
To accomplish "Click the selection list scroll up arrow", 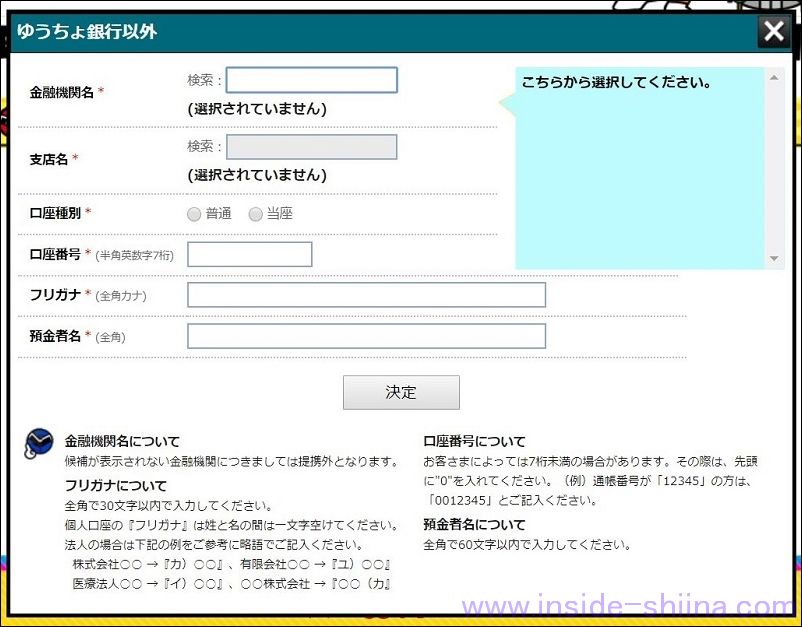I will 774,78.
